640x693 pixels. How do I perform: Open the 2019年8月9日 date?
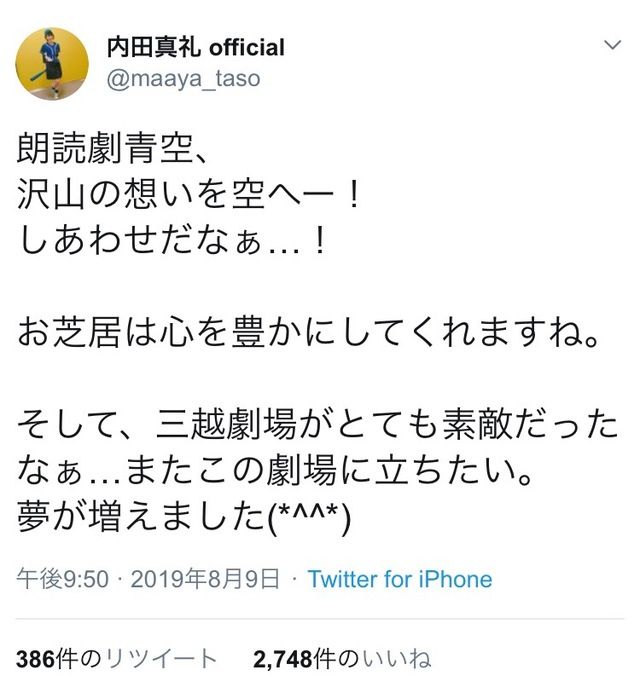click(205, 579)
